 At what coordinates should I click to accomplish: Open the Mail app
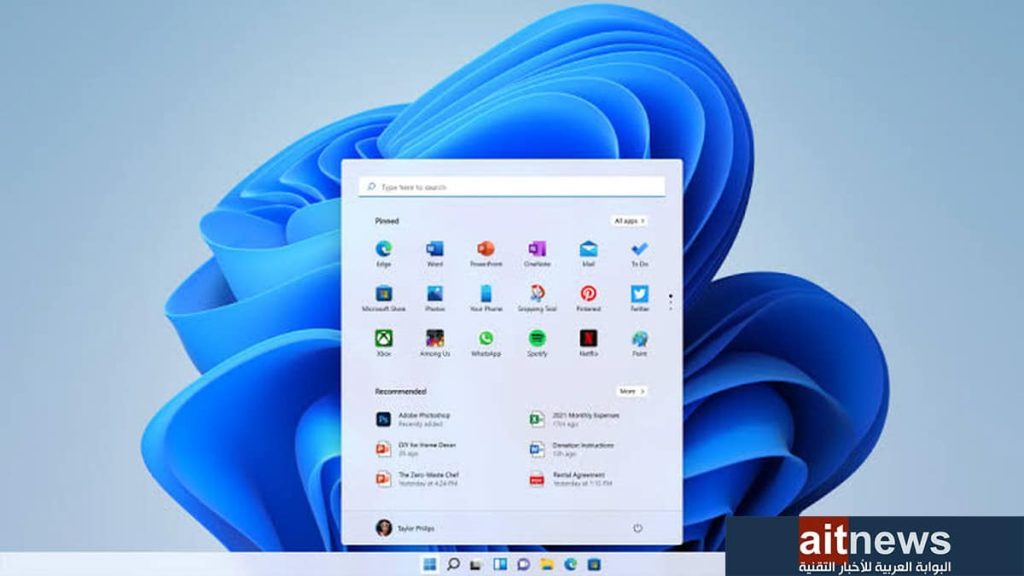click(x=588, y=253)
